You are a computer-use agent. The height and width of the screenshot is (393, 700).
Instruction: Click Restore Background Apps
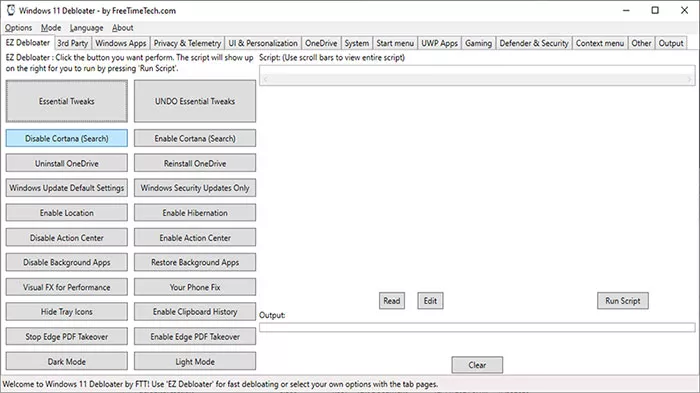pos(195,263)
